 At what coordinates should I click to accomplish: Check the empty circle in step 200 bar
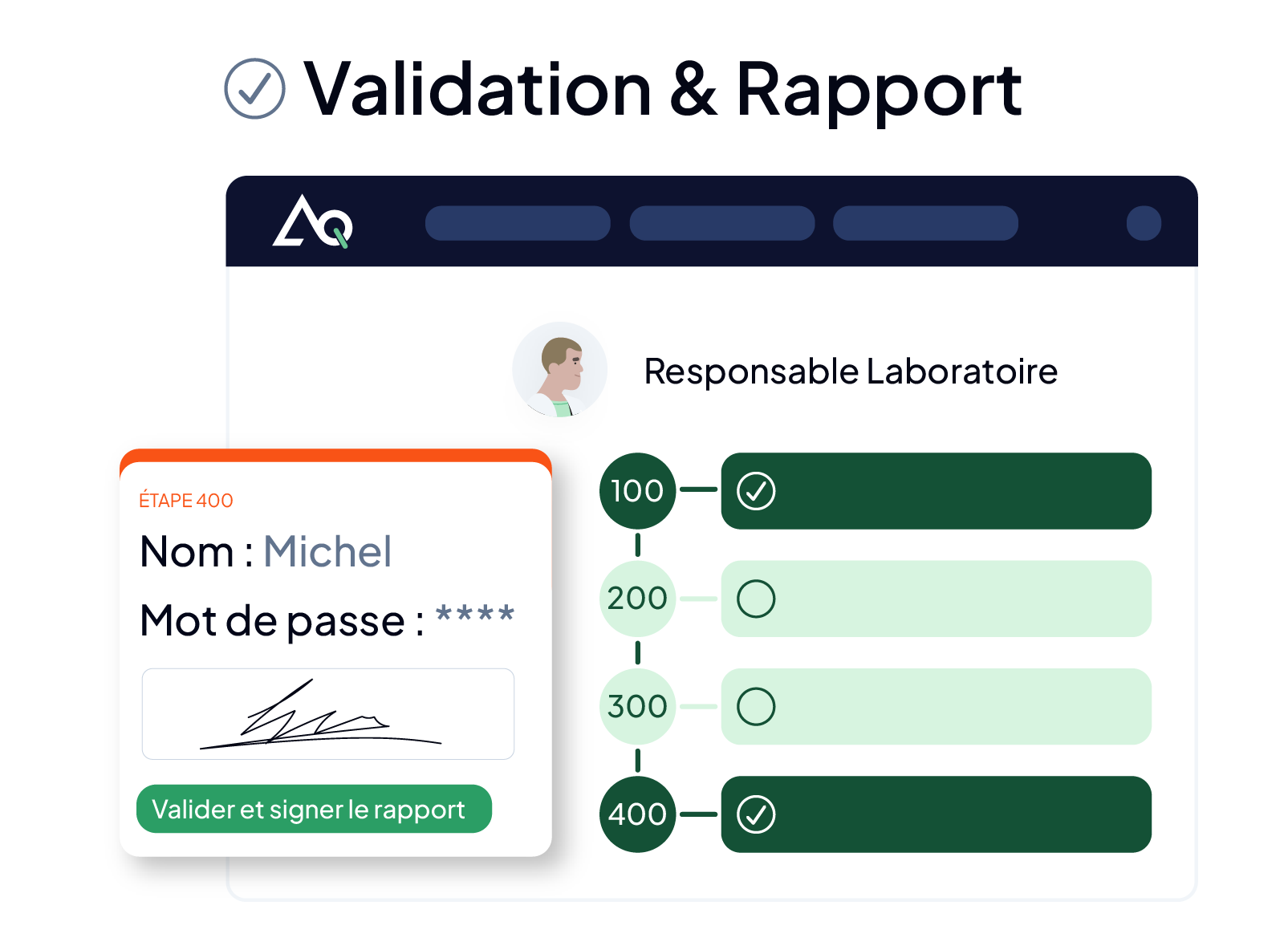click(756, 599)
